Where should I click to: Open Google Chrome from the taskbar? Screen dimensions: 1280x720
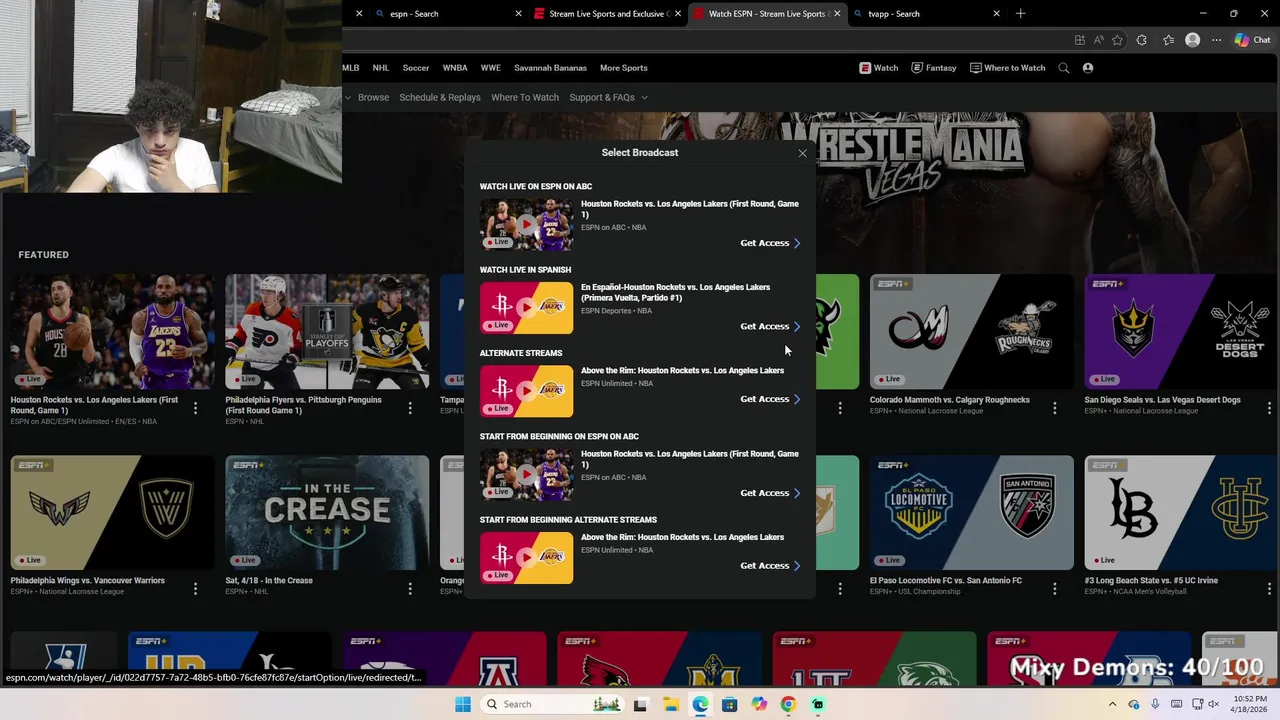(788, 704)
